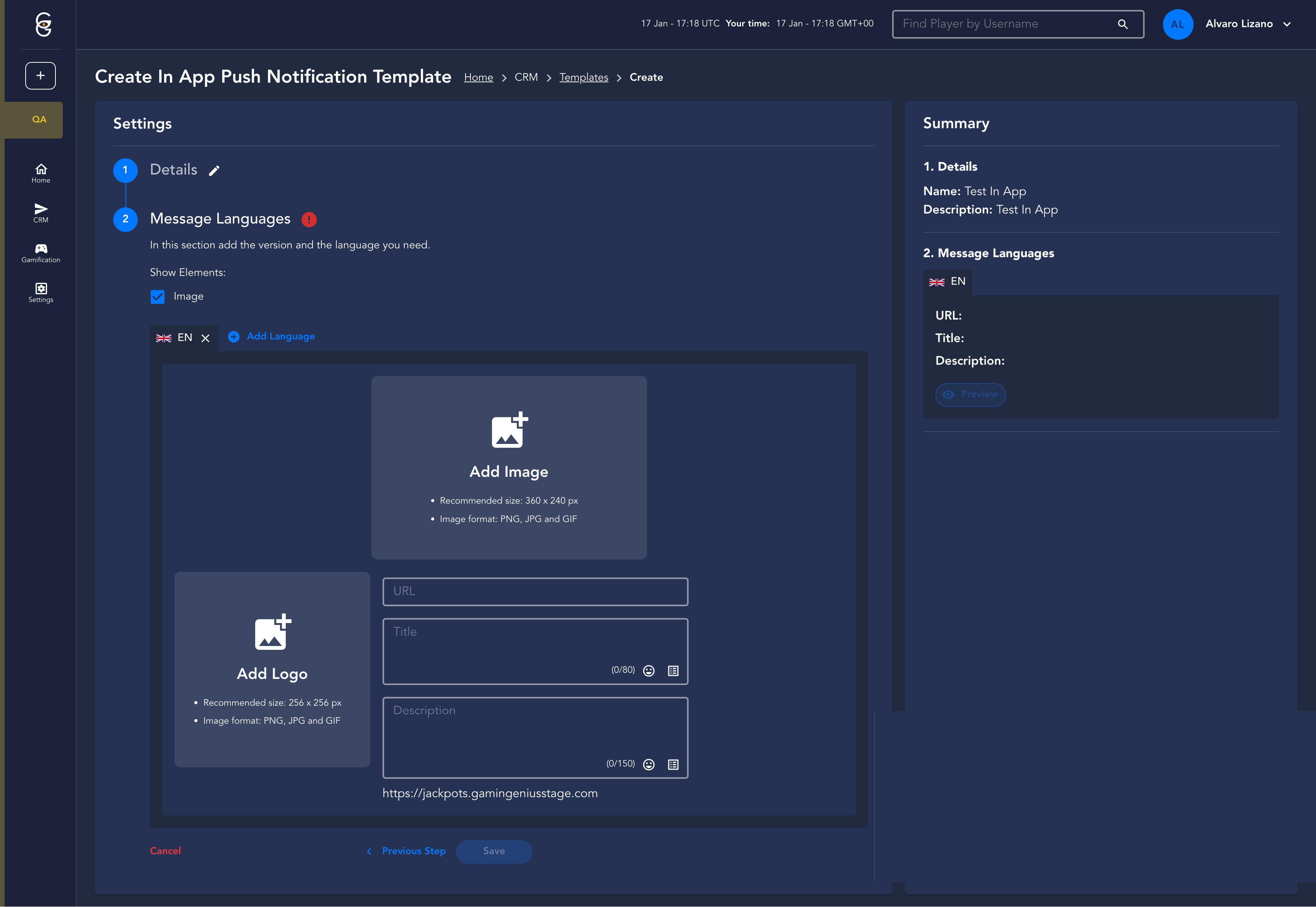Click the search magnifier icon
1316x907 pixels.
[1122, 24]
